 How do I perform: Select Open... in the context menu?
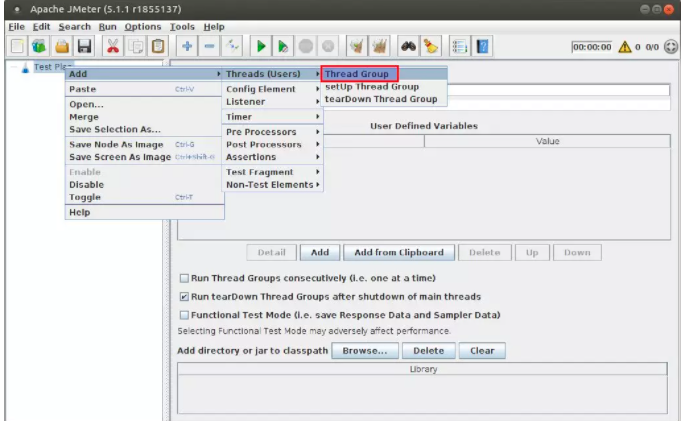144,104
